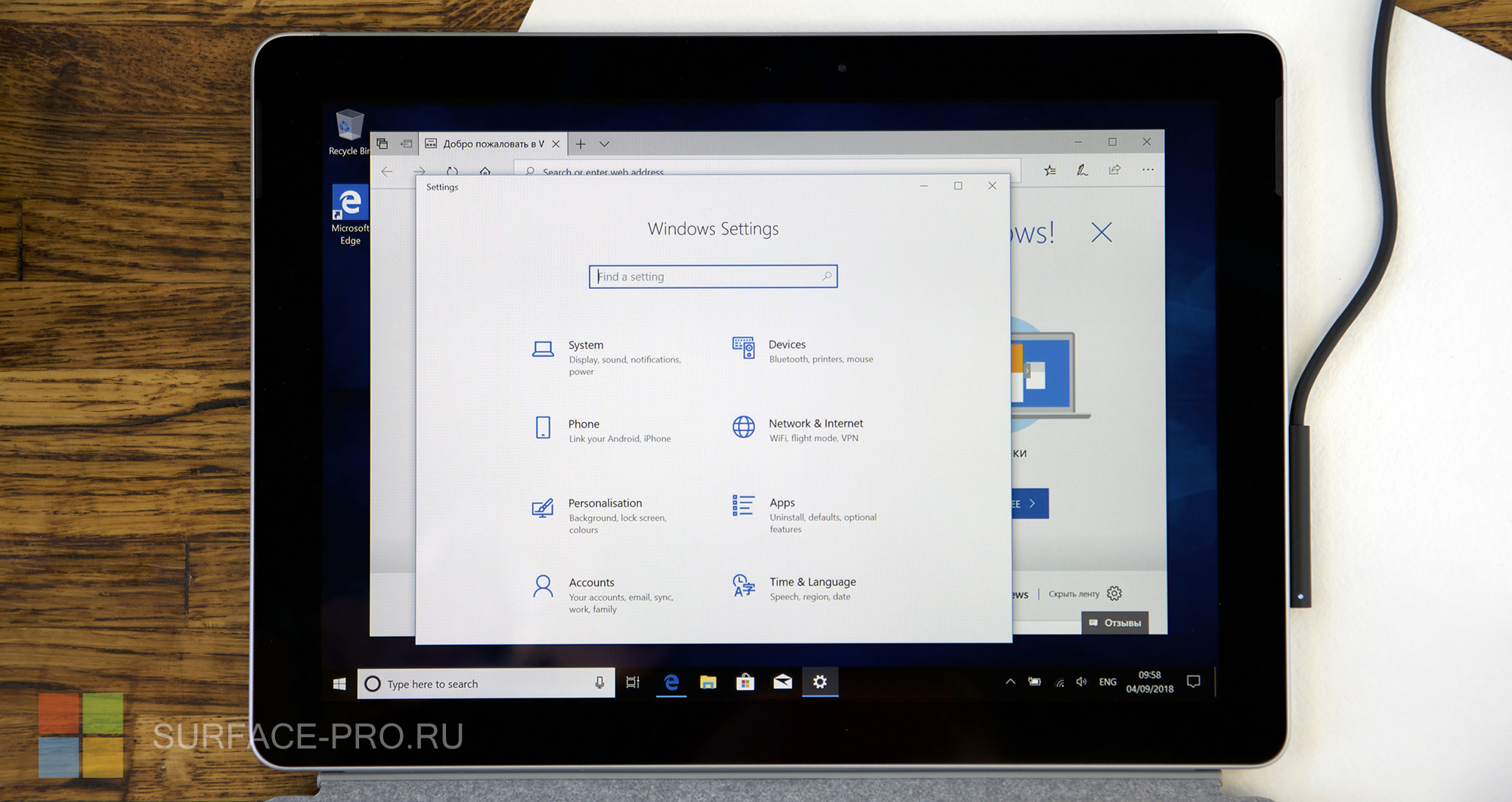Open Apps settings category
Image resolution: width=1512 pixels, height=802 pixels.
click(x=805, y=515)
